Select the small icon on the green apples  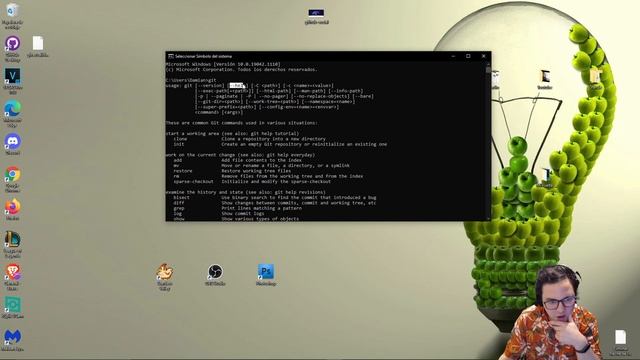click(x=545, y=177)
